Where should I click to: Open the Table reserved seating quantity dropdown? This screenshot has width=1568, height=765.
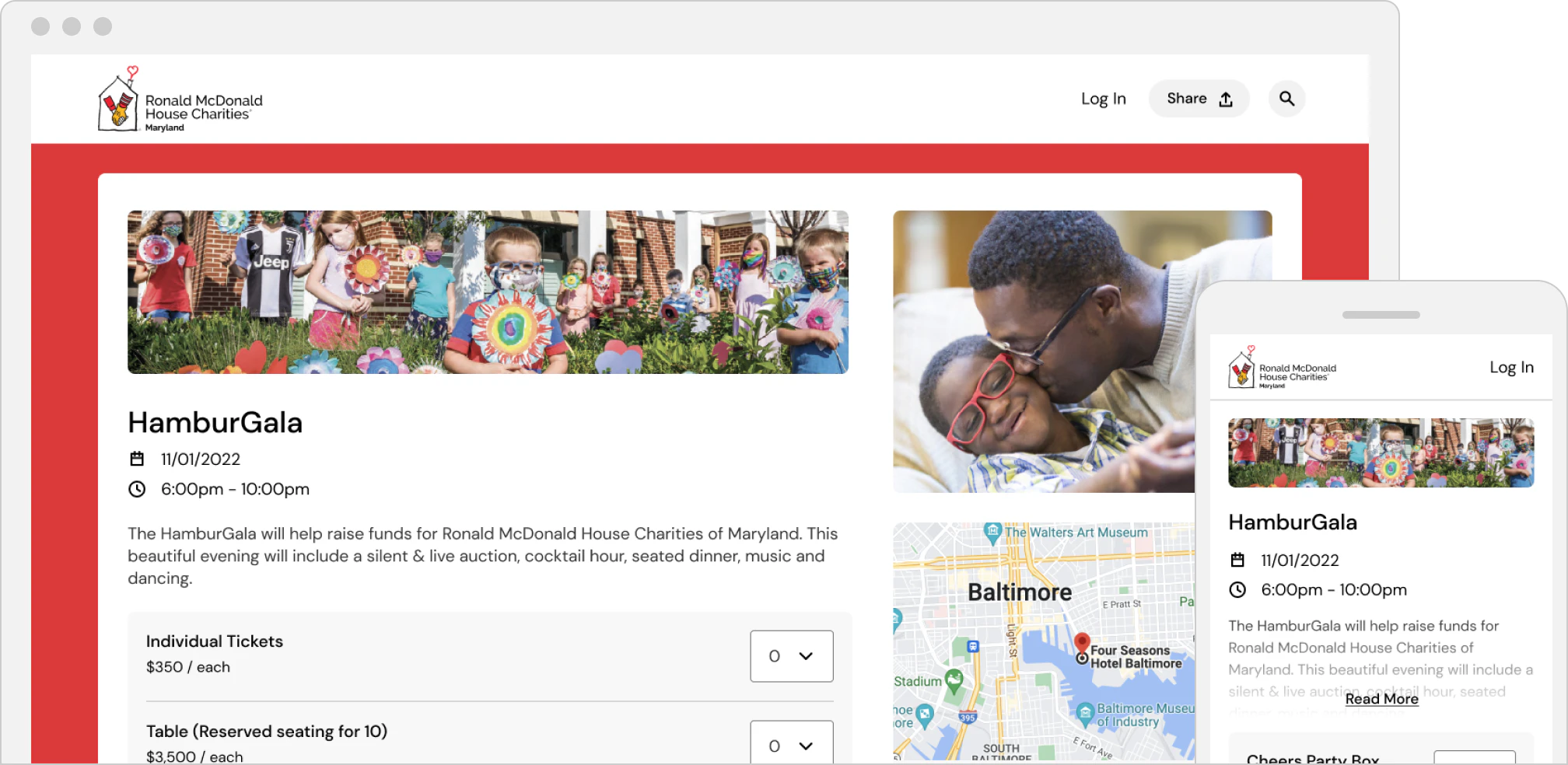pos(791,745)
